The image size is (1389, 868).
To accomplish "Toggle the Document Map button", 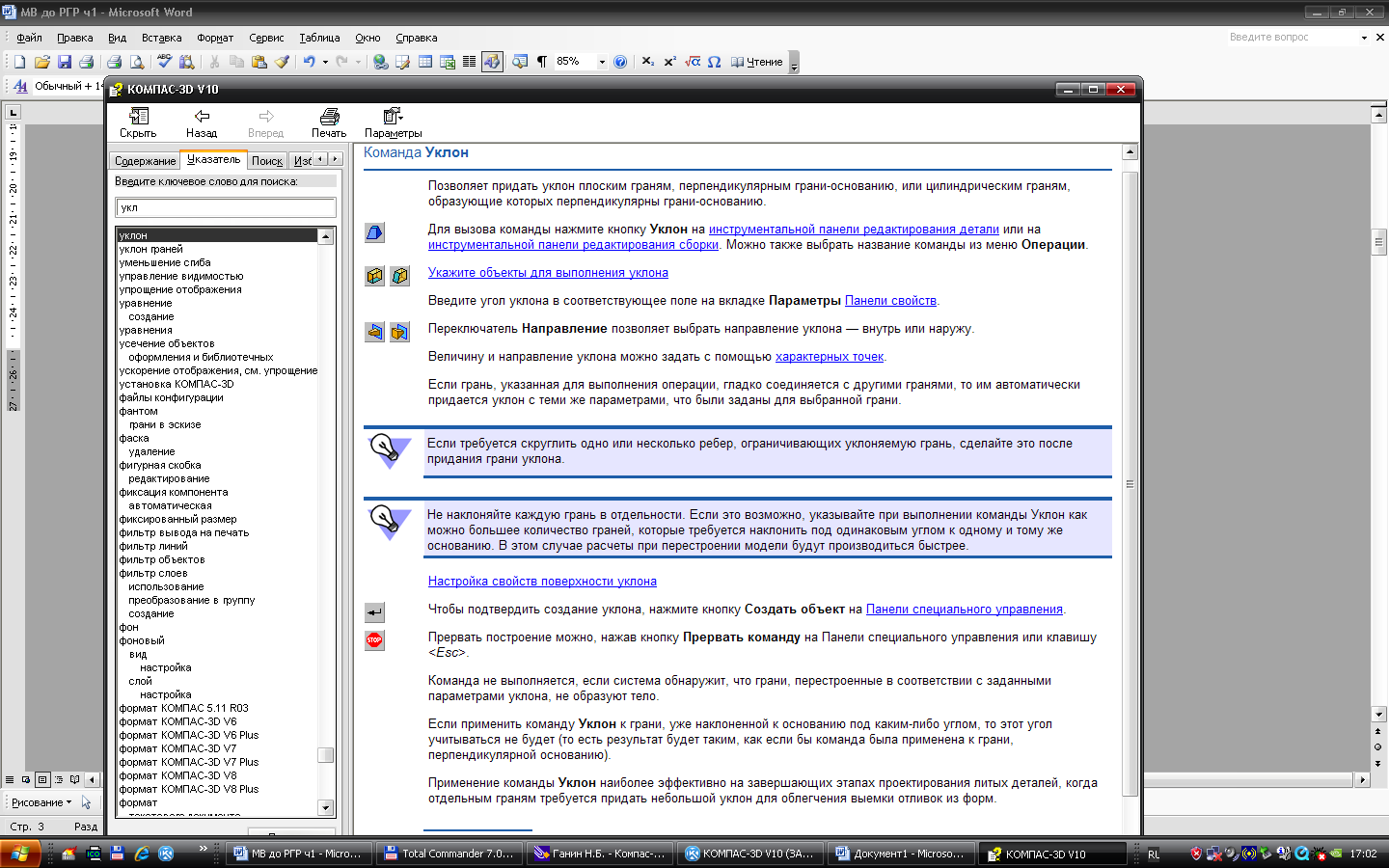I will (x=520, y=62).
